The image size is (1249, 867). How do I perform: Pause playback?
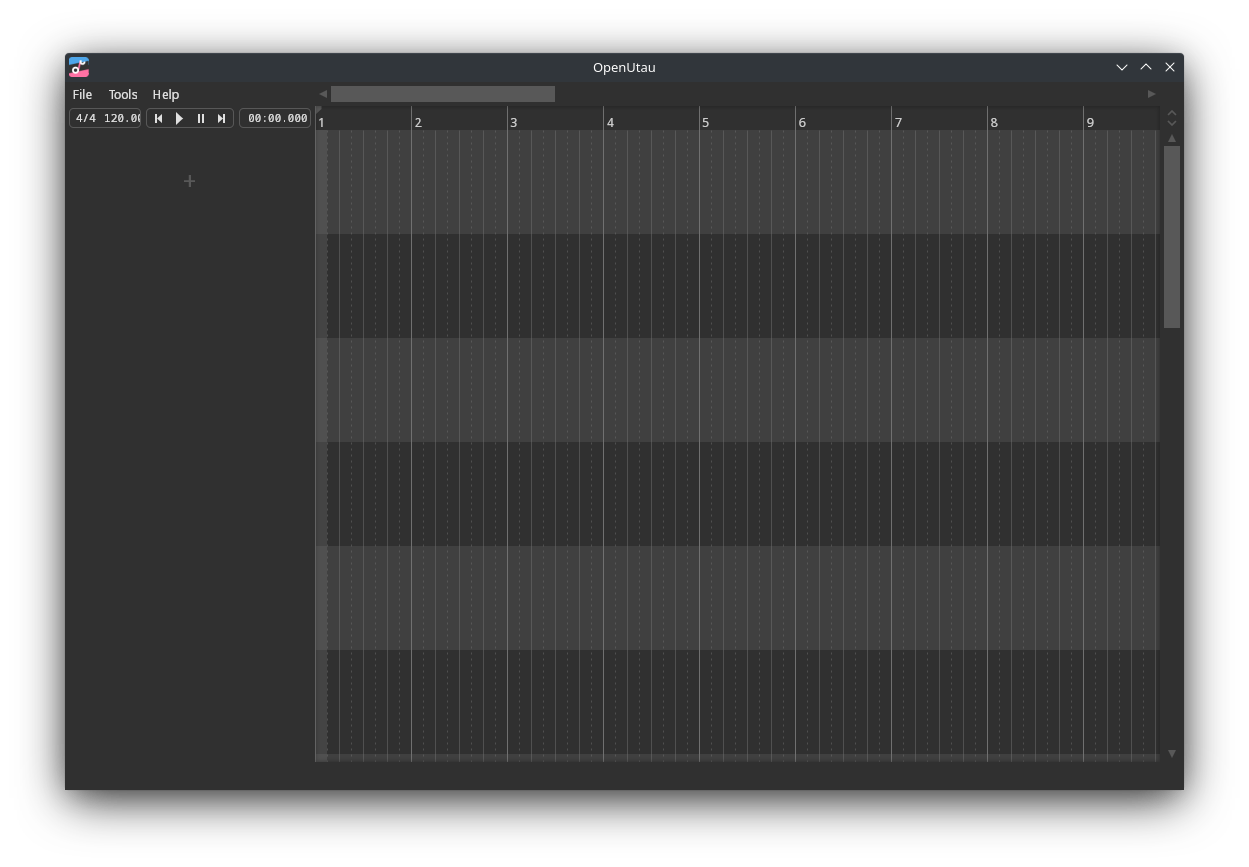(x=200, y=118)
